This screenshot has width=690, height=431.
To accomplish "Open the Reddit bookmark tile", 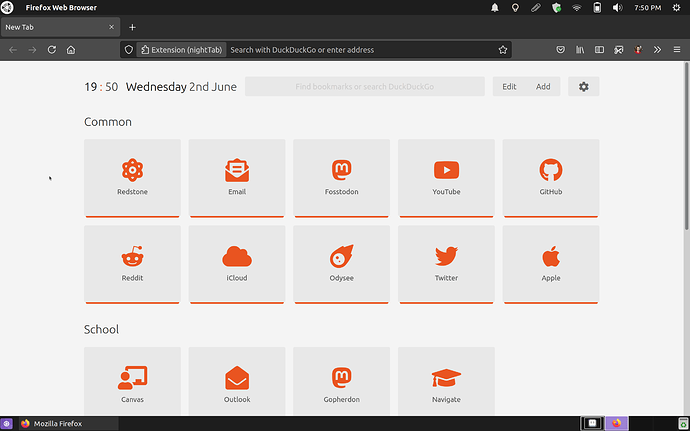I will [x=132, y=264].
